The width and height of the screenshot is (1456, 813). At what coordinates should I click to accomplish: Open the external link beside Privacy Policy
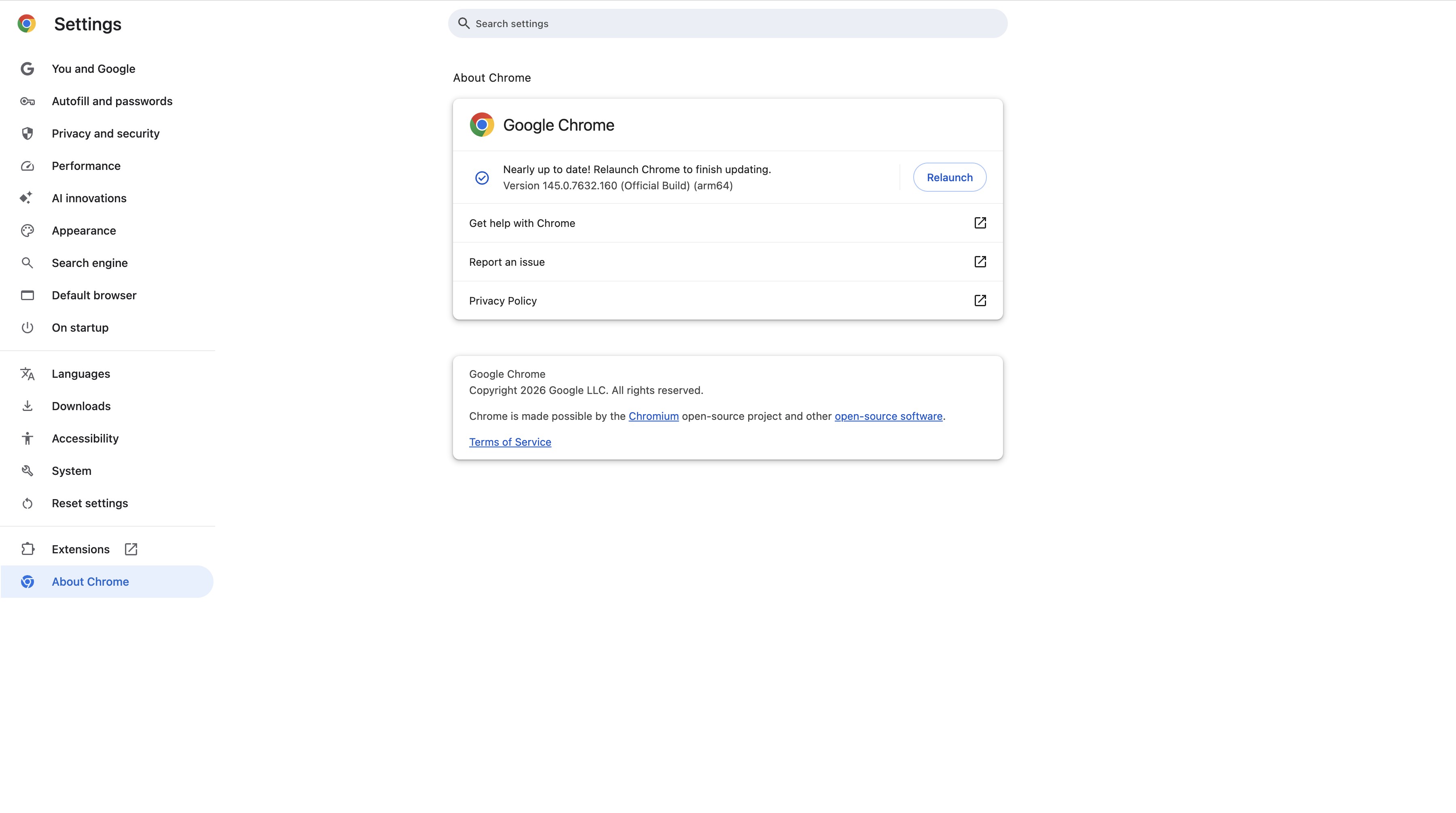pos(980,300)
